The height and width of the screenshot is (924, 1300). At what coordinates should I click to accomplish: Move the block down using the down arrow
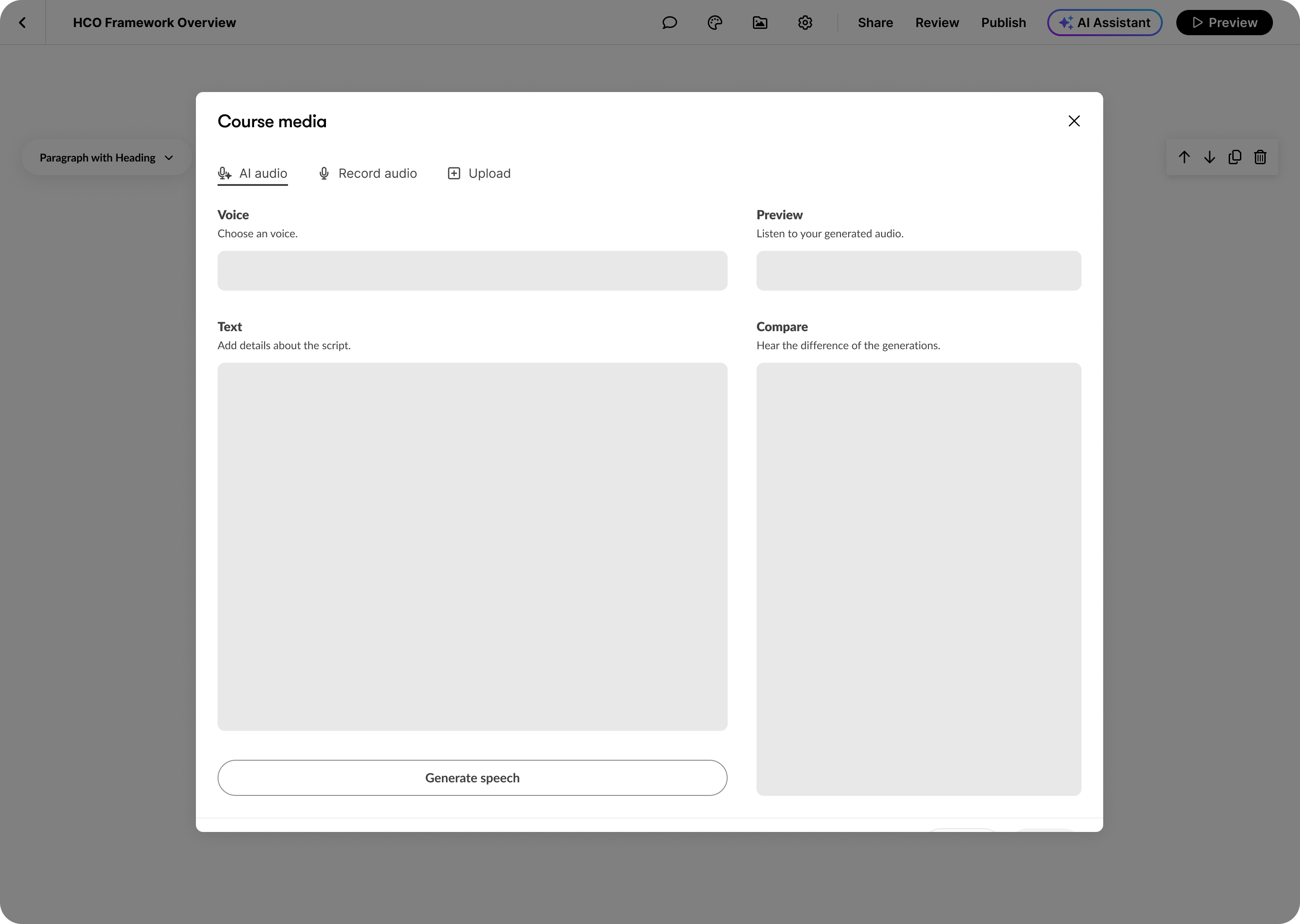[1210, 157]
